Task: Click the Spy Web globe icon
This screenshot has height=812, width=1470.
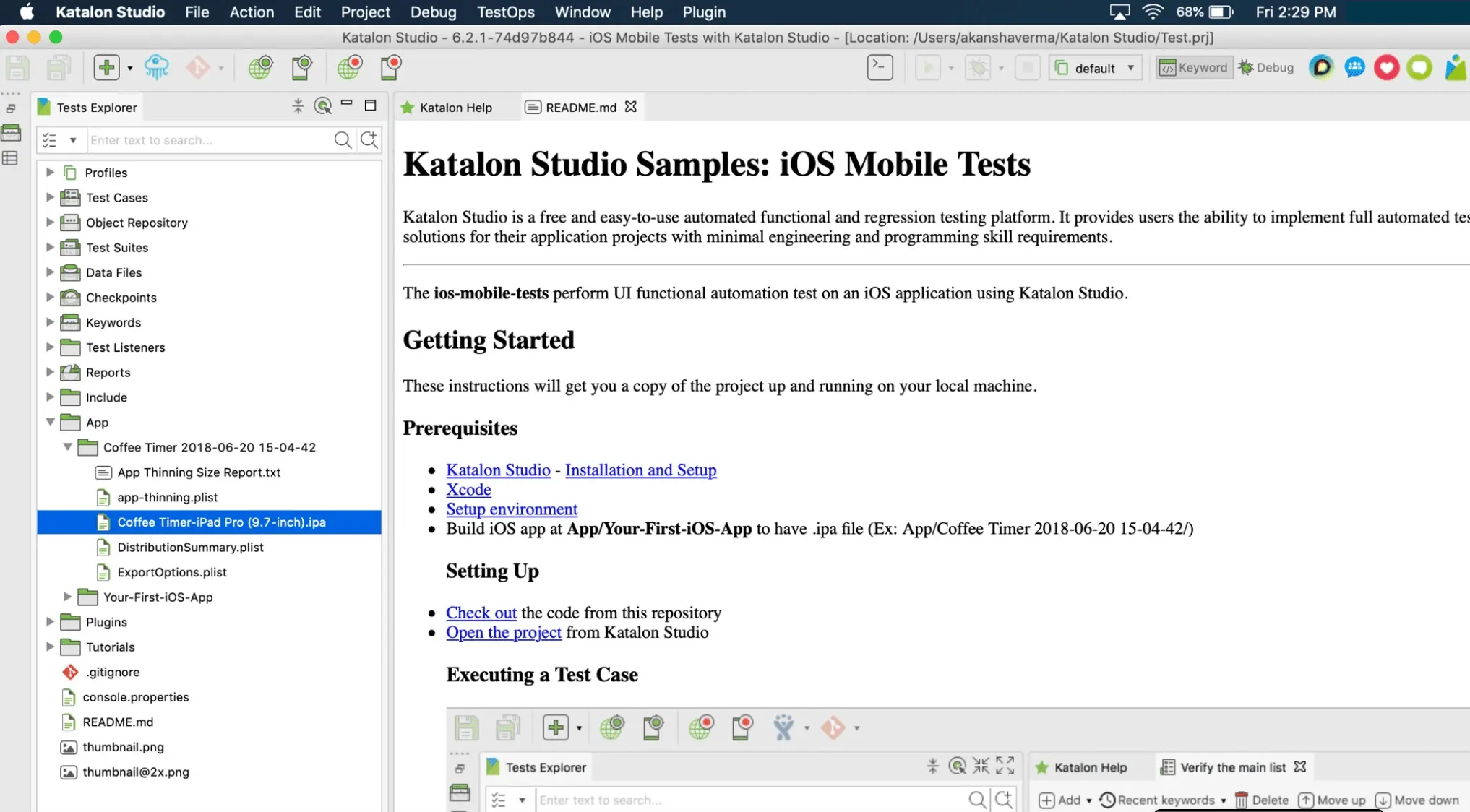Action: (x=259, y=67)
